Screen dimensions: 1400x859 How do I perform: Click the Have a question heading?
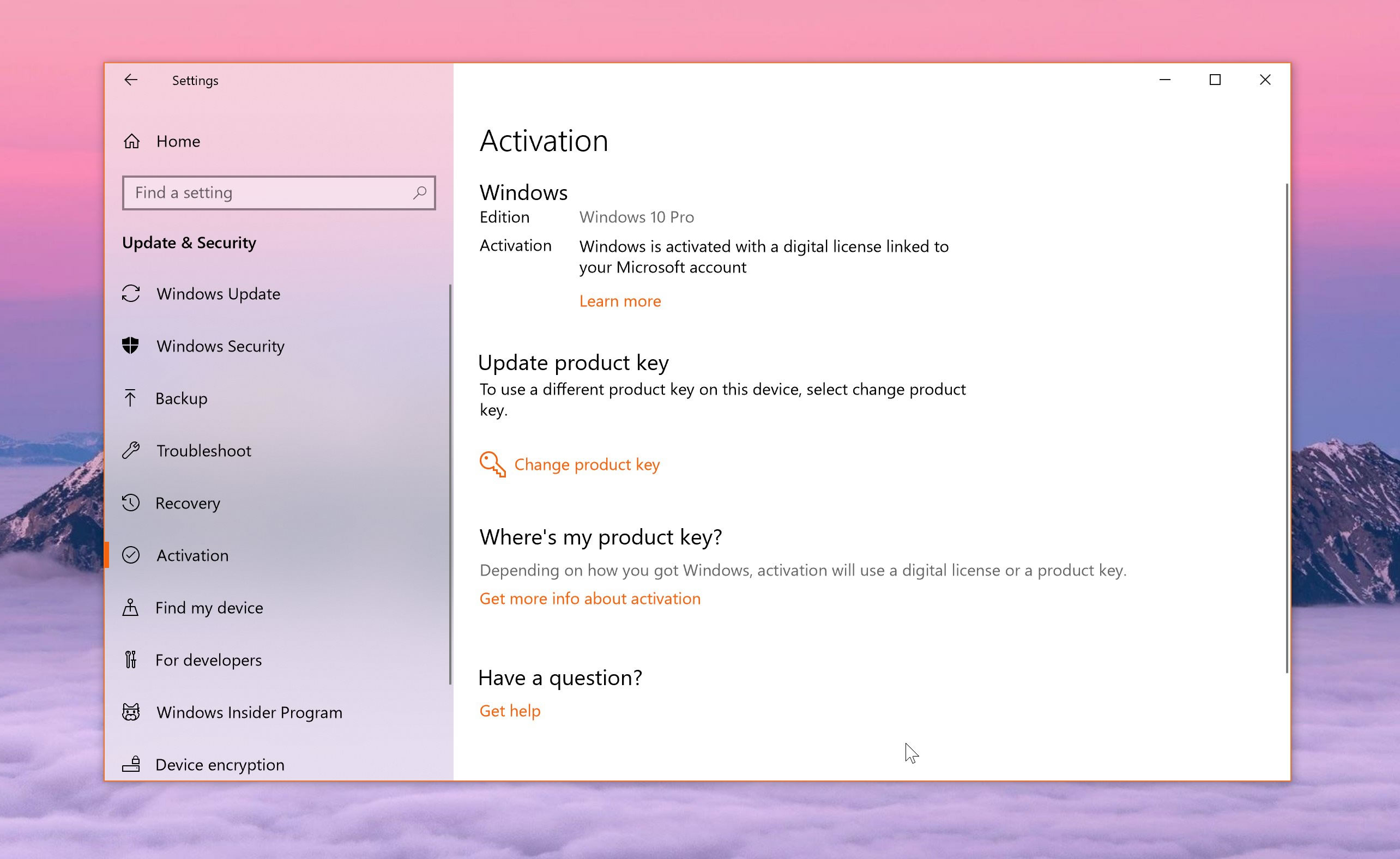tap(560, 677)
